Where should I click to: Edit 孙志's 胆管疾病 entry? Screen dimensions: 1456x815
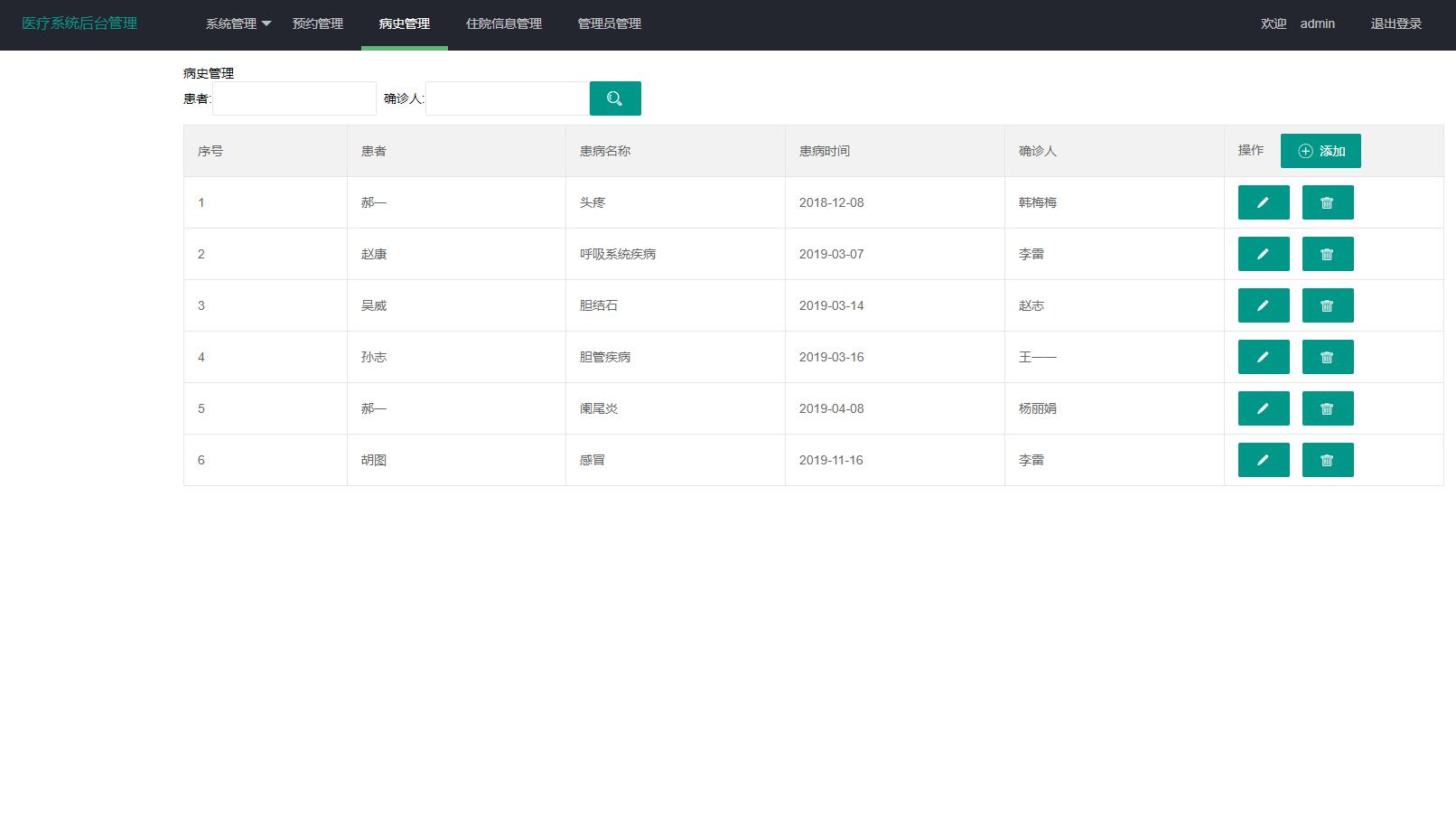pos(1263,357)
